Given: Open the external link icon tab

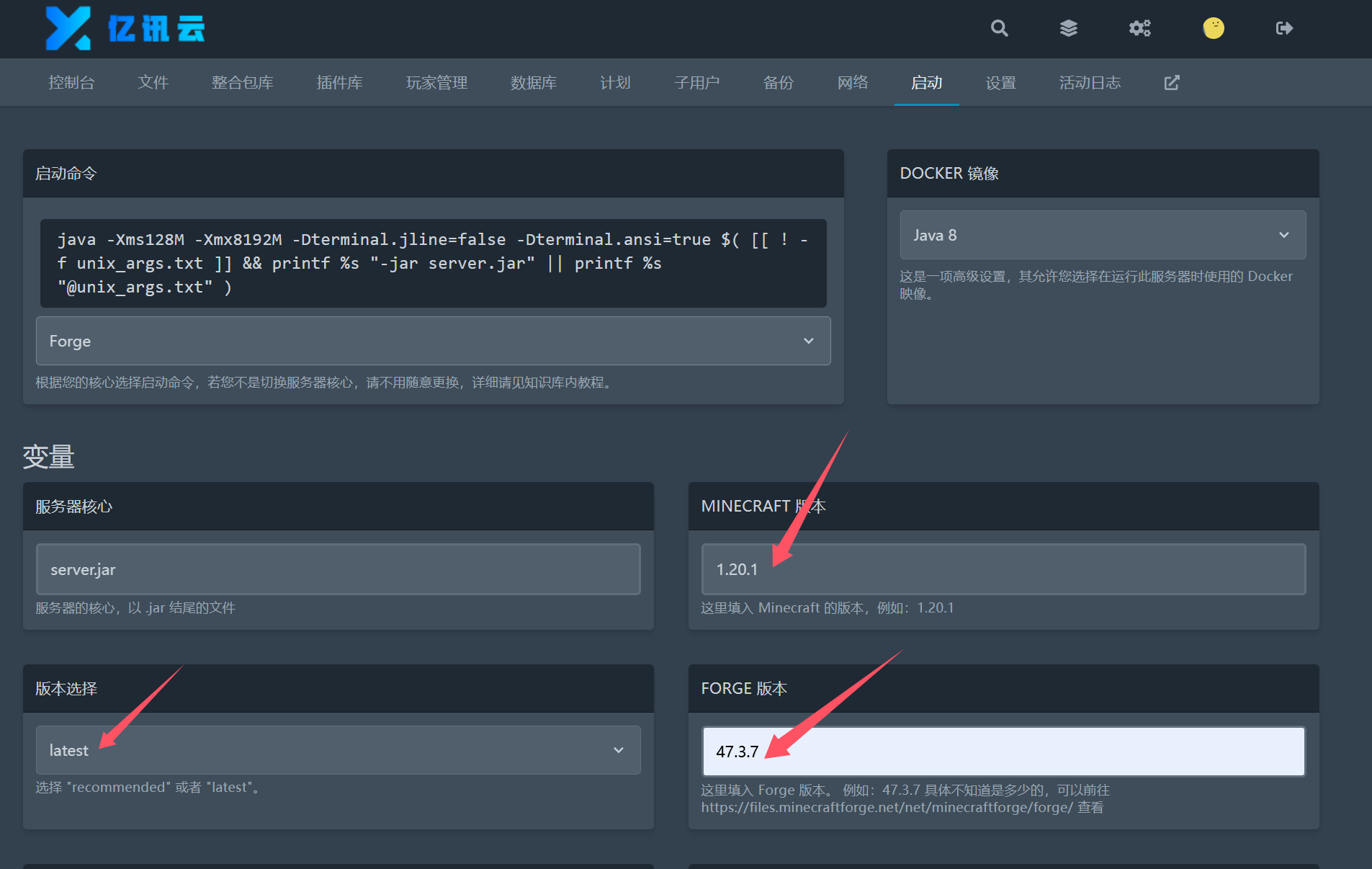Looking at the screenshot, I should click(x=1172, y=83).
